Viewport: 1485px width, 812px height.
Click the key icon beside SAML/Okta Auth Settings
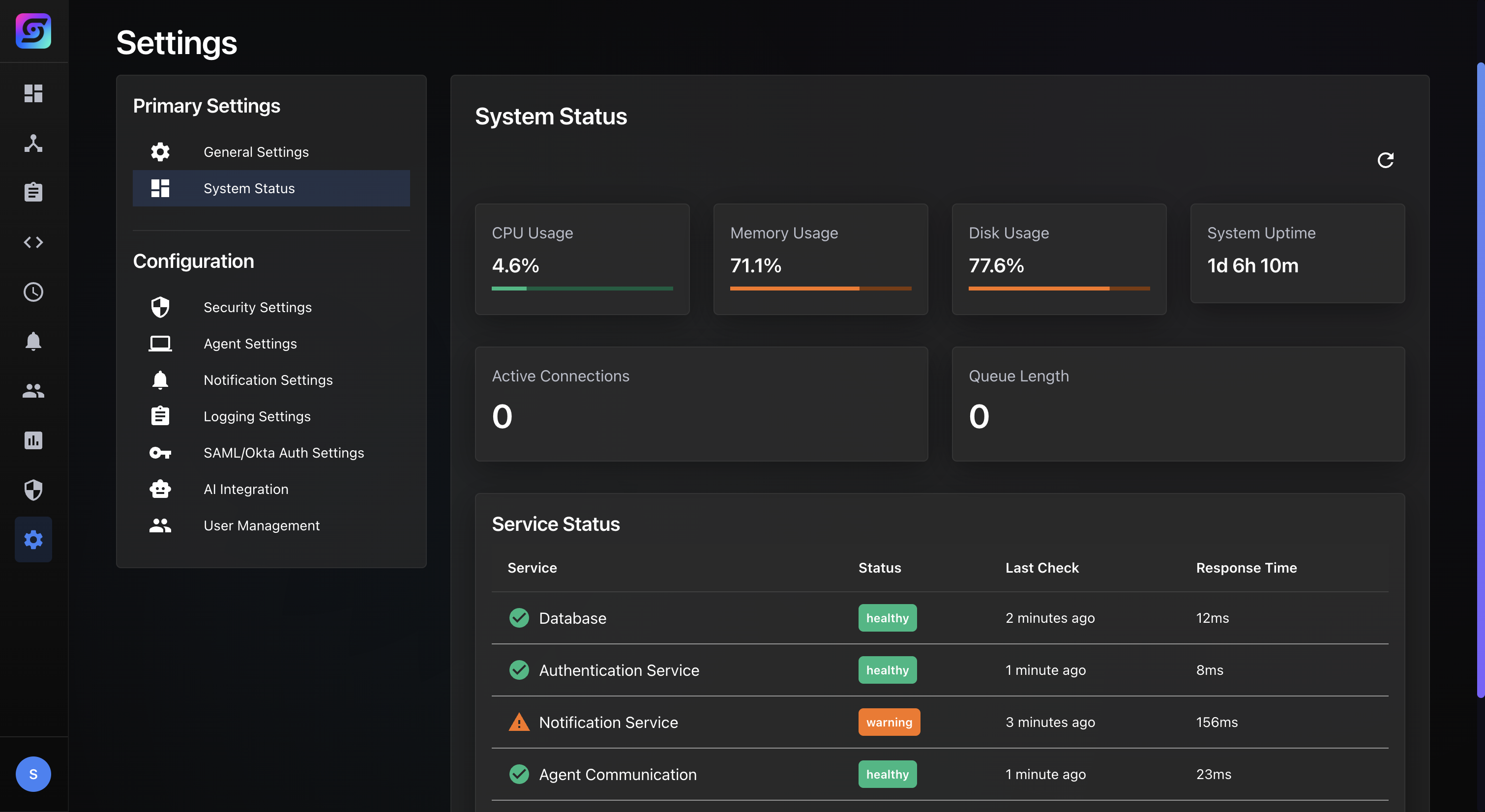pyautogui.click(x=160, y=453)
